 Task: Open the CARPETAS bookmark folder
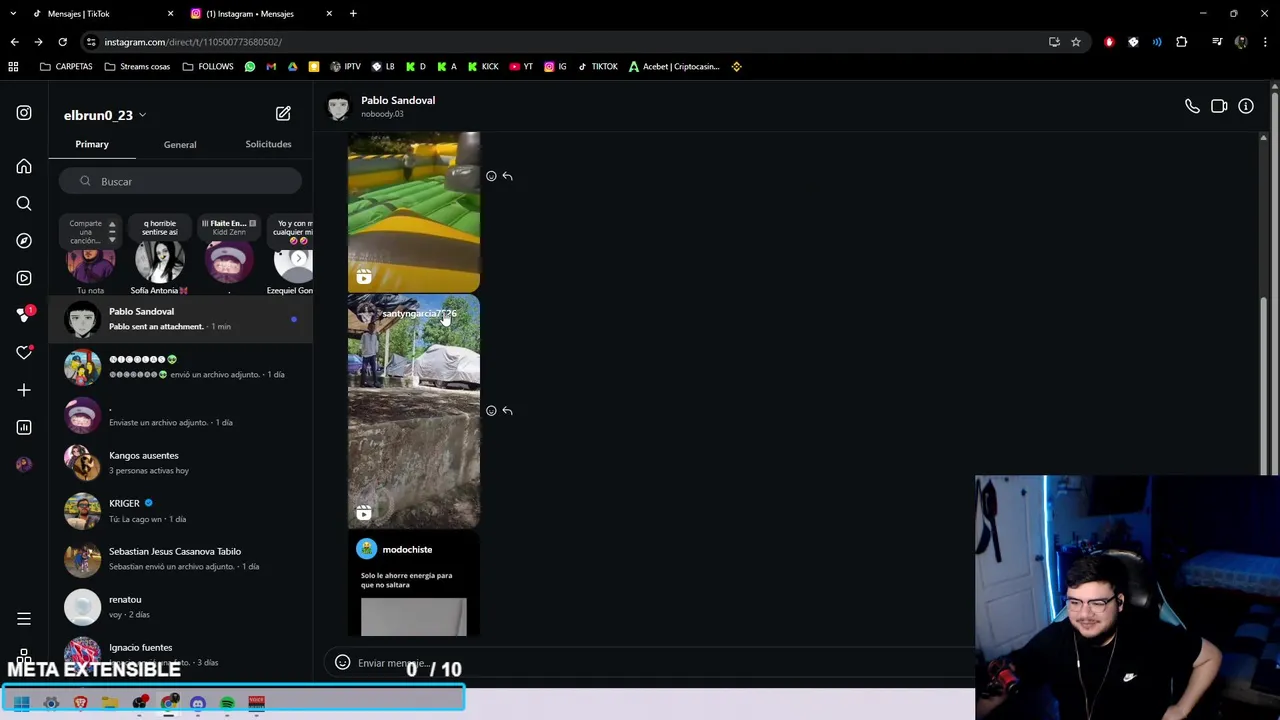[66, 67]
